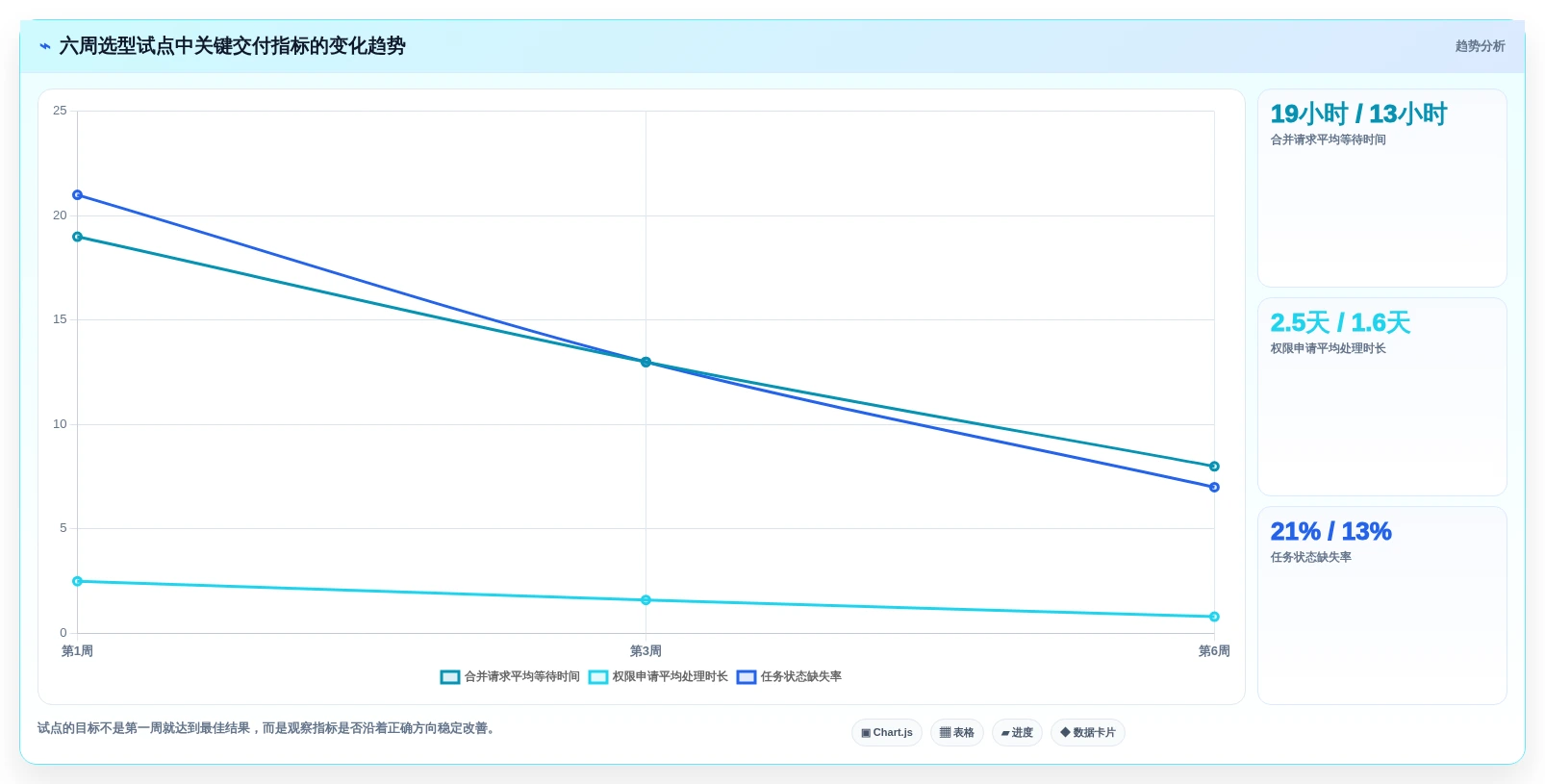1545x784 pixels.
Task: Click the 第6周 x-axis label
Action: click(x=1214, y=651)
